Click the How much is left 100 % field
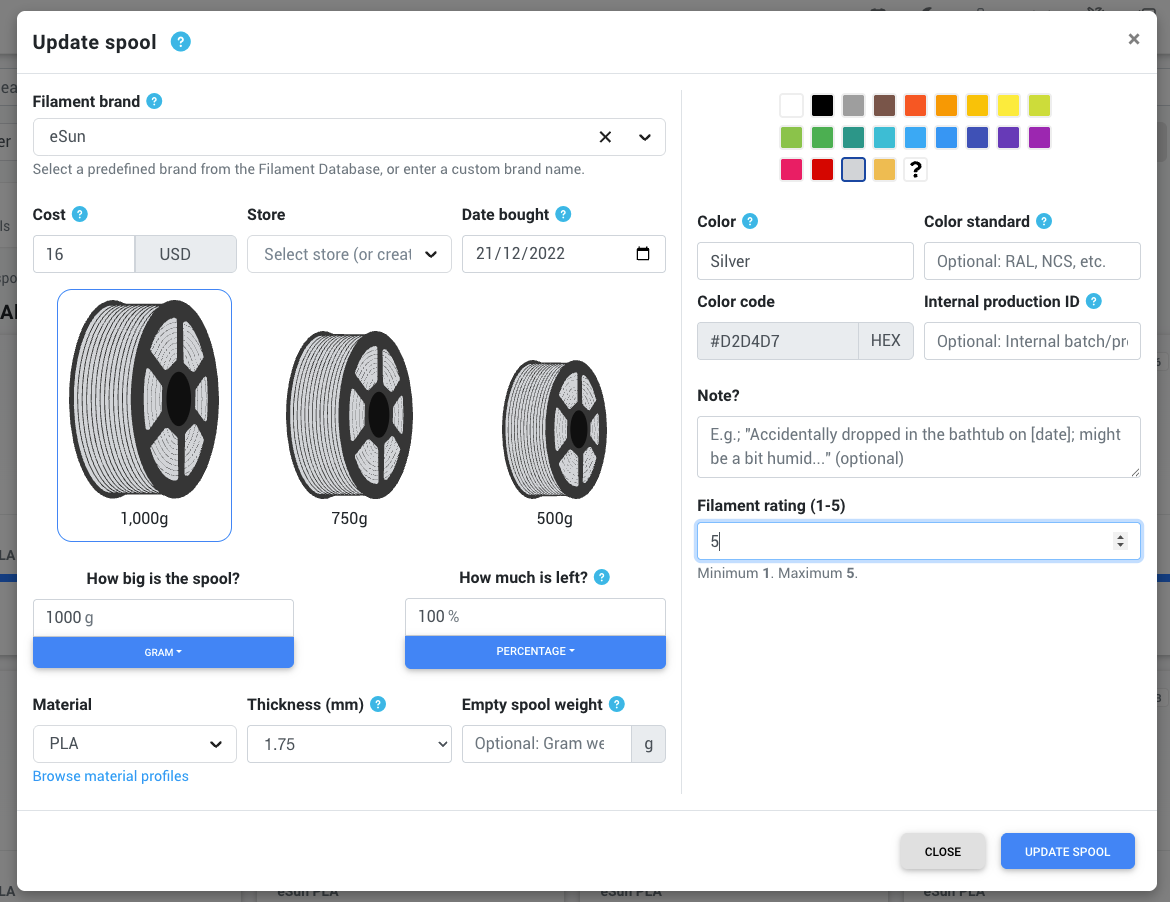1170x902 pixels. click(x=535, y=617)
